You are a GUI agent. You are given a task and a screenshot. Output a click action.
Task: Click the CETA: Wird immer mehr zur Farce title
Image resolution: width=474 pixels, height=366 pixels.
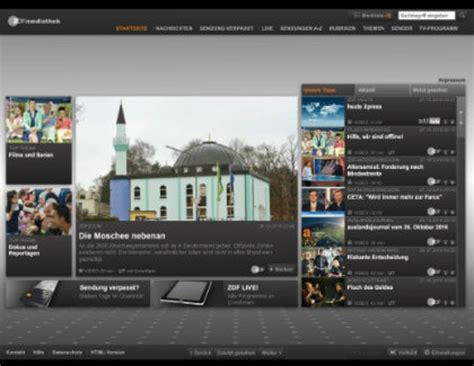click(395, 197)
